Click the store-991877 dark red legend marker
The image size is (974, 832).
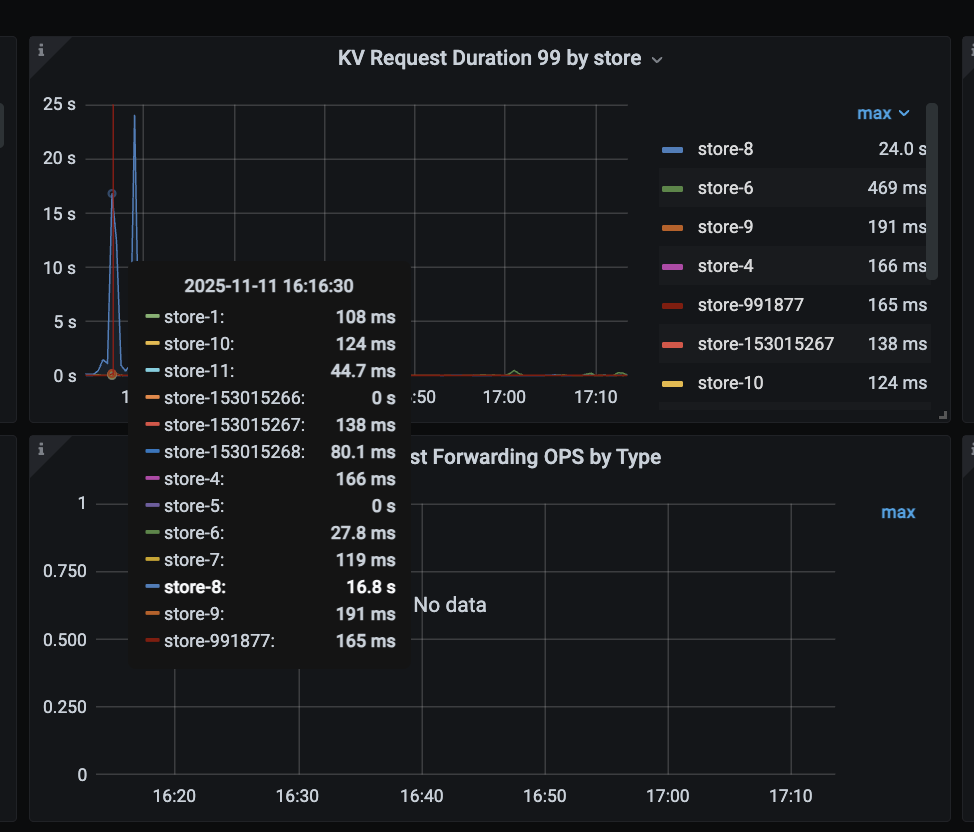coord(672,306)
